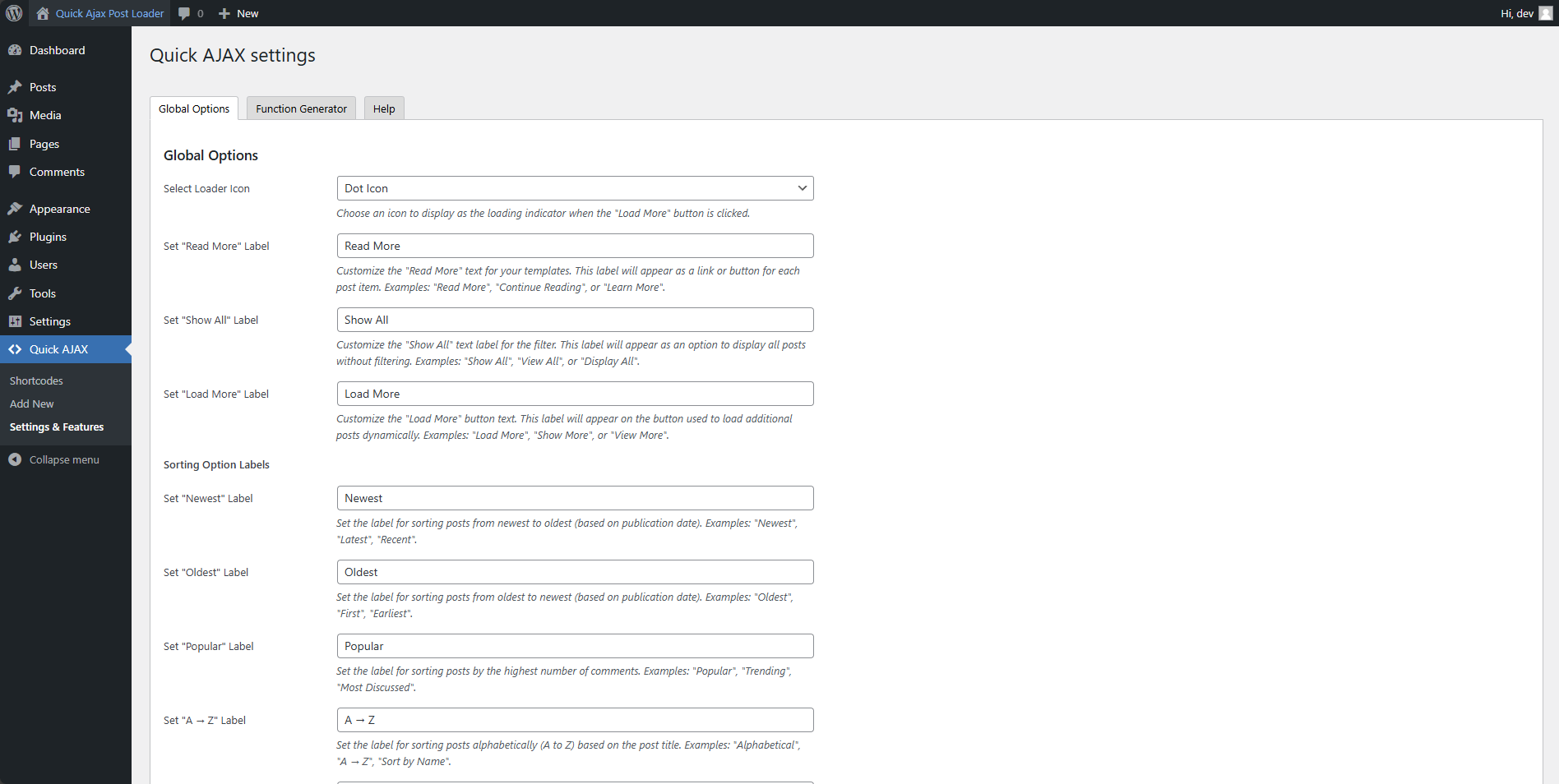
Task: Click the Comments speech bubble sidebar icon
Action: [x=15, y=172]
